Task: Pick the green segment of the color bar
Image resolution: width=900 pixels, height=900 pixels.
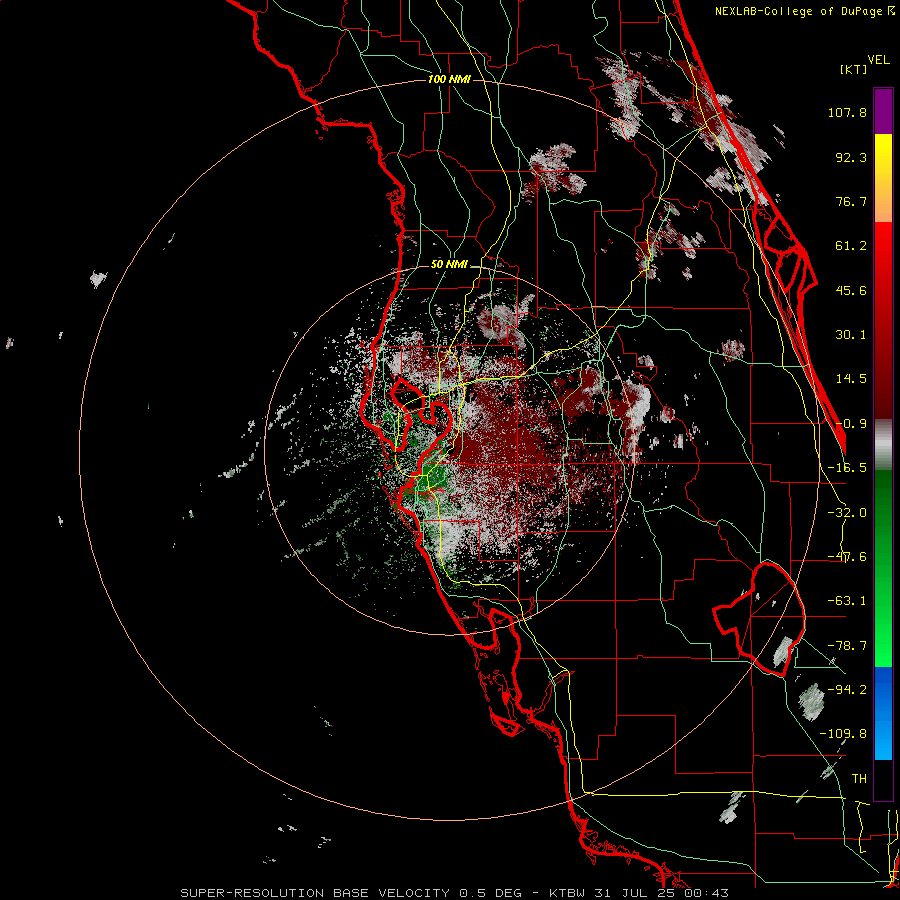Action: (883, 568)
